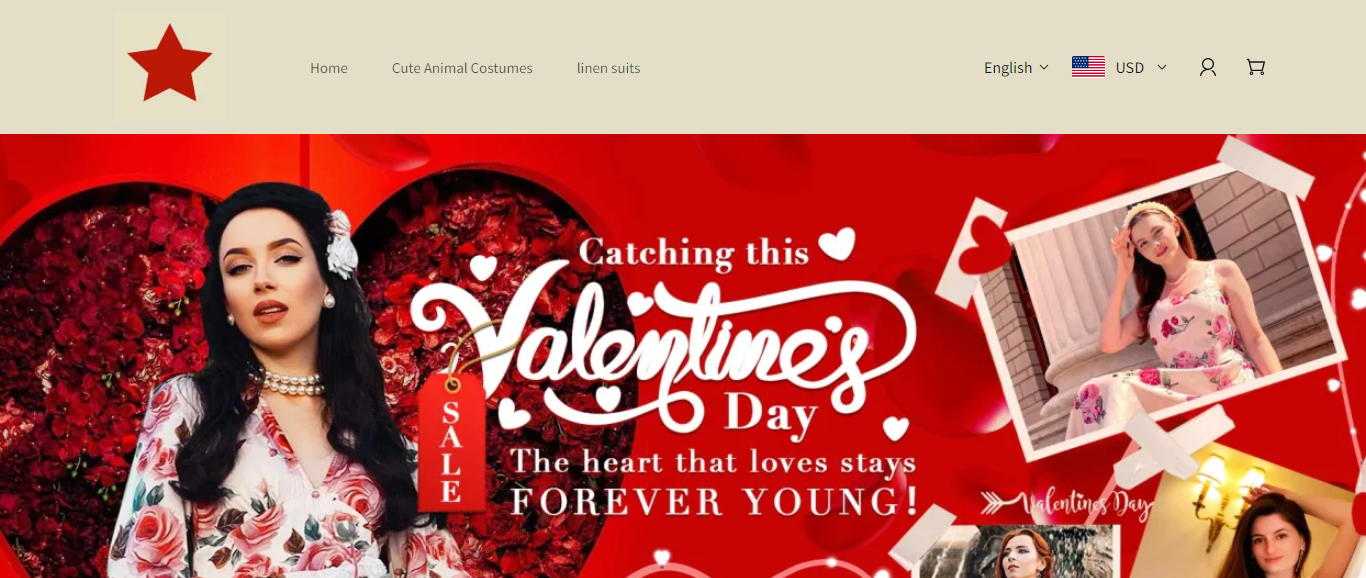This screenshot has height=578, width=1366.
Task: Click the US flag currency icon
Action: (1088, 67)
